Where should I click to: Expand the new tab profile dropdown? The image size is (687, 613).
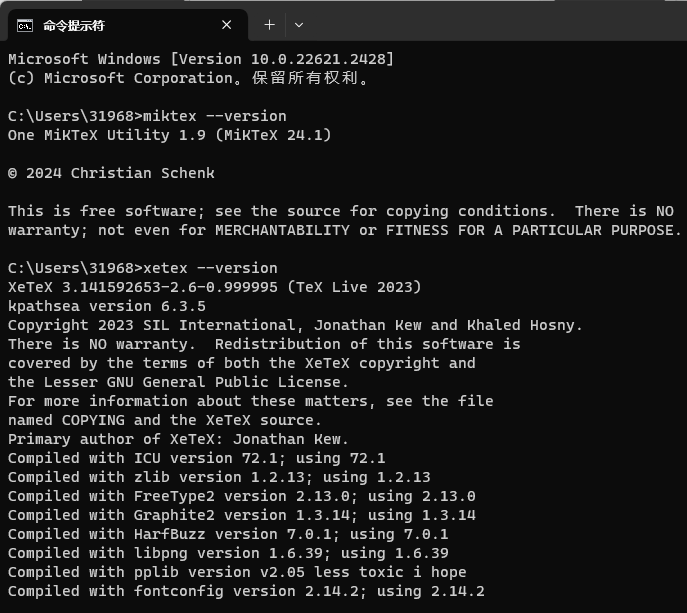click(x=299, y=25)
